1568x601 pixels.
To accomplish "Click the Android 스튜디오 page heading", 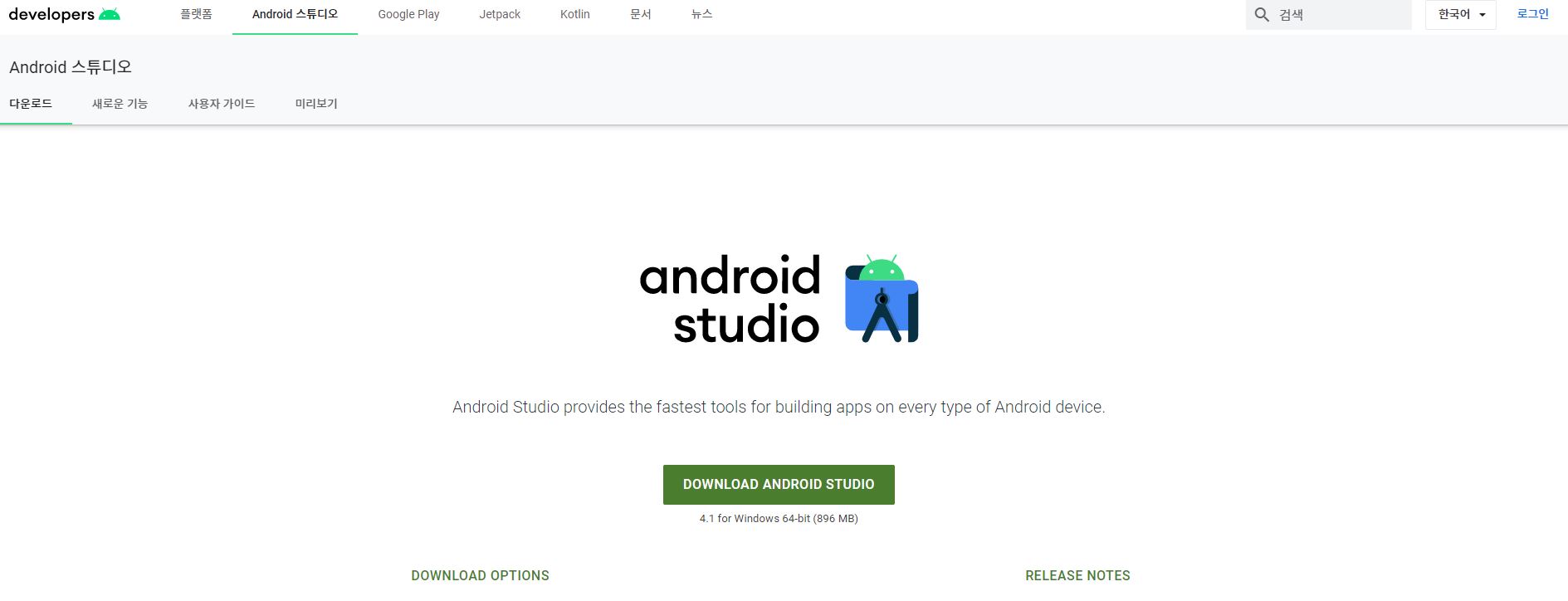I will (x=71, y=67).
